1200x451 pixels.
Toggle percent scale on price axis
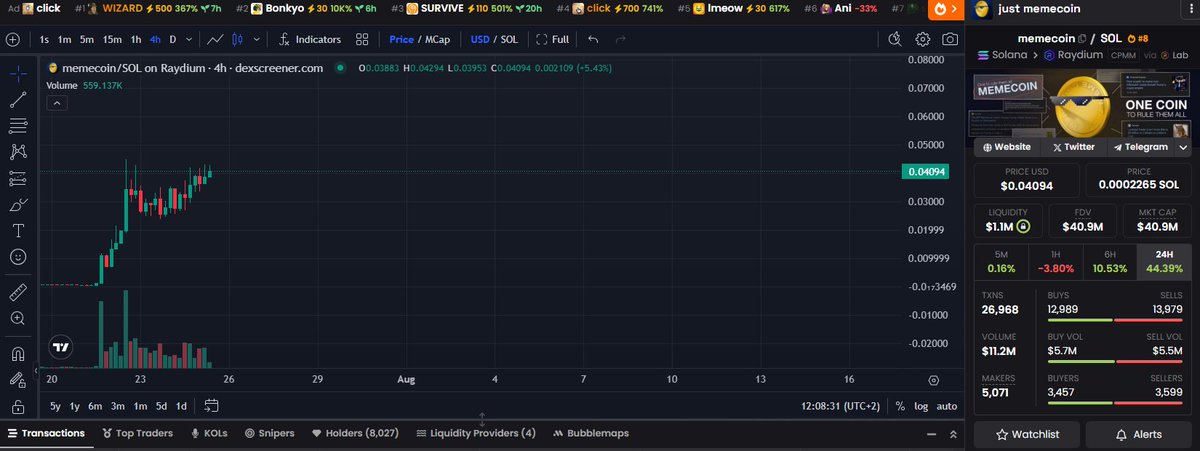click(900, 406)
